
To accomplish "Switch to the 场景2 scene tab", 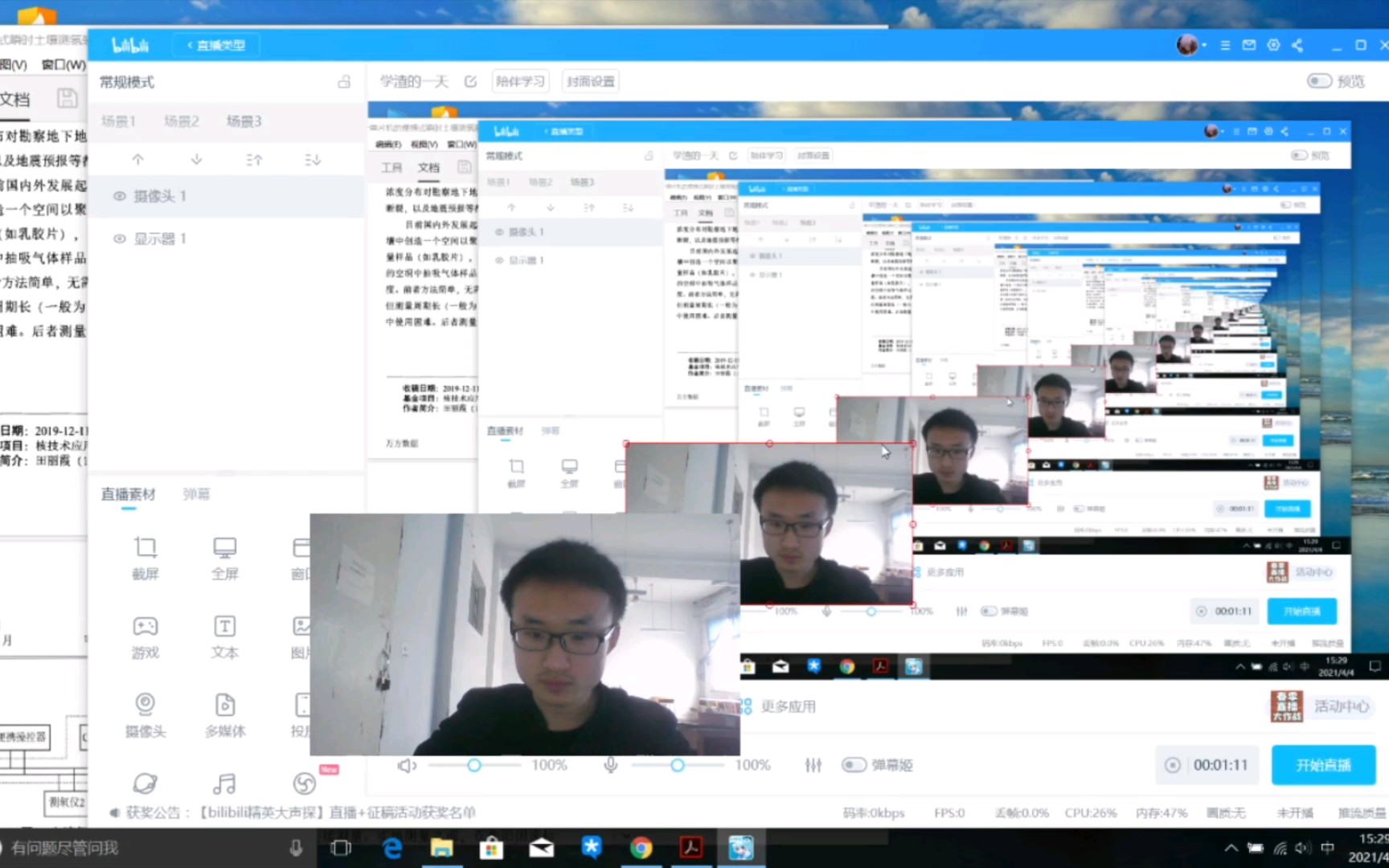I will coord(180,121).
